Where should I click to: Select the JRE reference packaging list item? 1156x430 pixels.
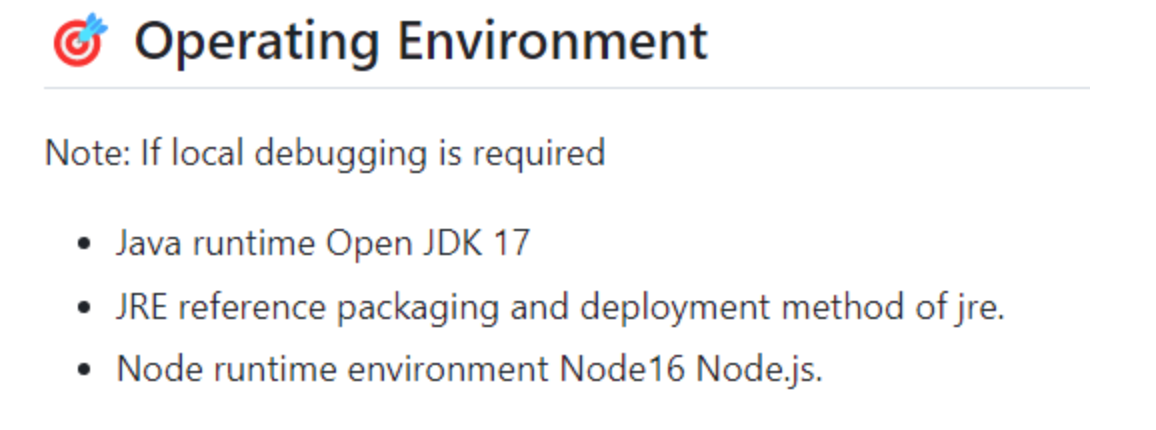(560, 307)
